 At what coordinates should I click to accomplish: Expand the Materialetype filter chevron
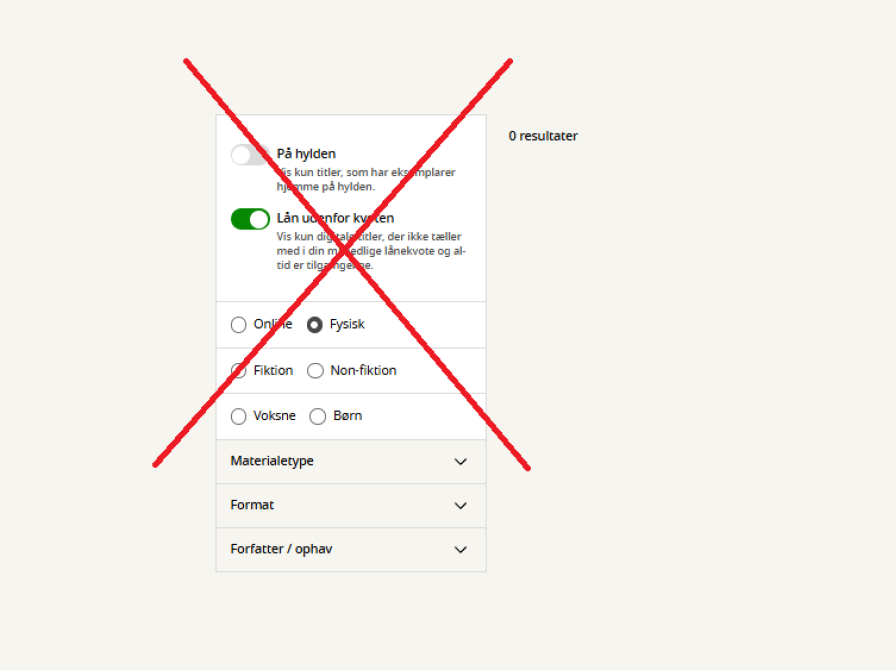(461, 461)
